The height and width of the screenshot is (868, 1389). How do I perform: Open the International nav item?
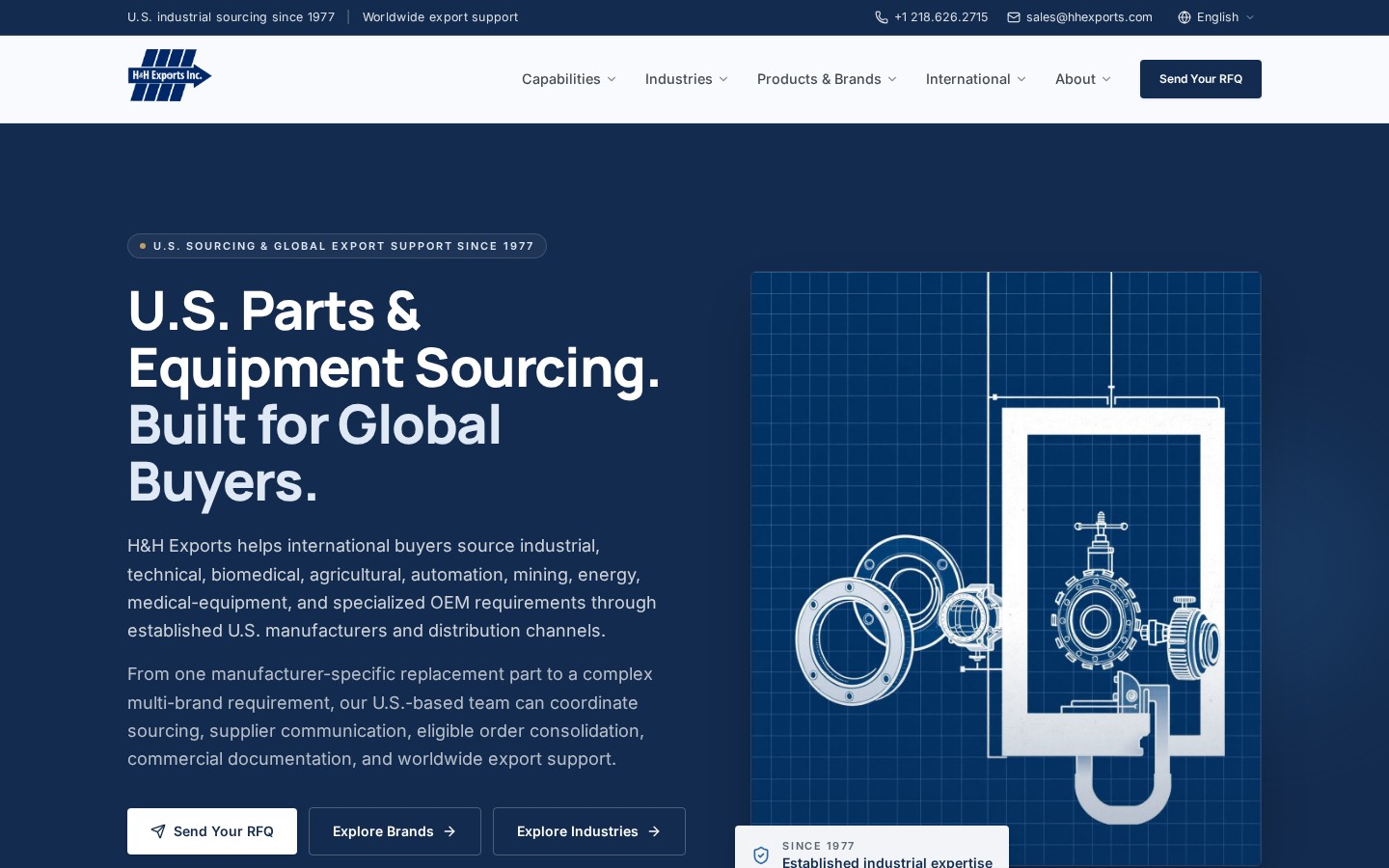(x=976, y=79)
